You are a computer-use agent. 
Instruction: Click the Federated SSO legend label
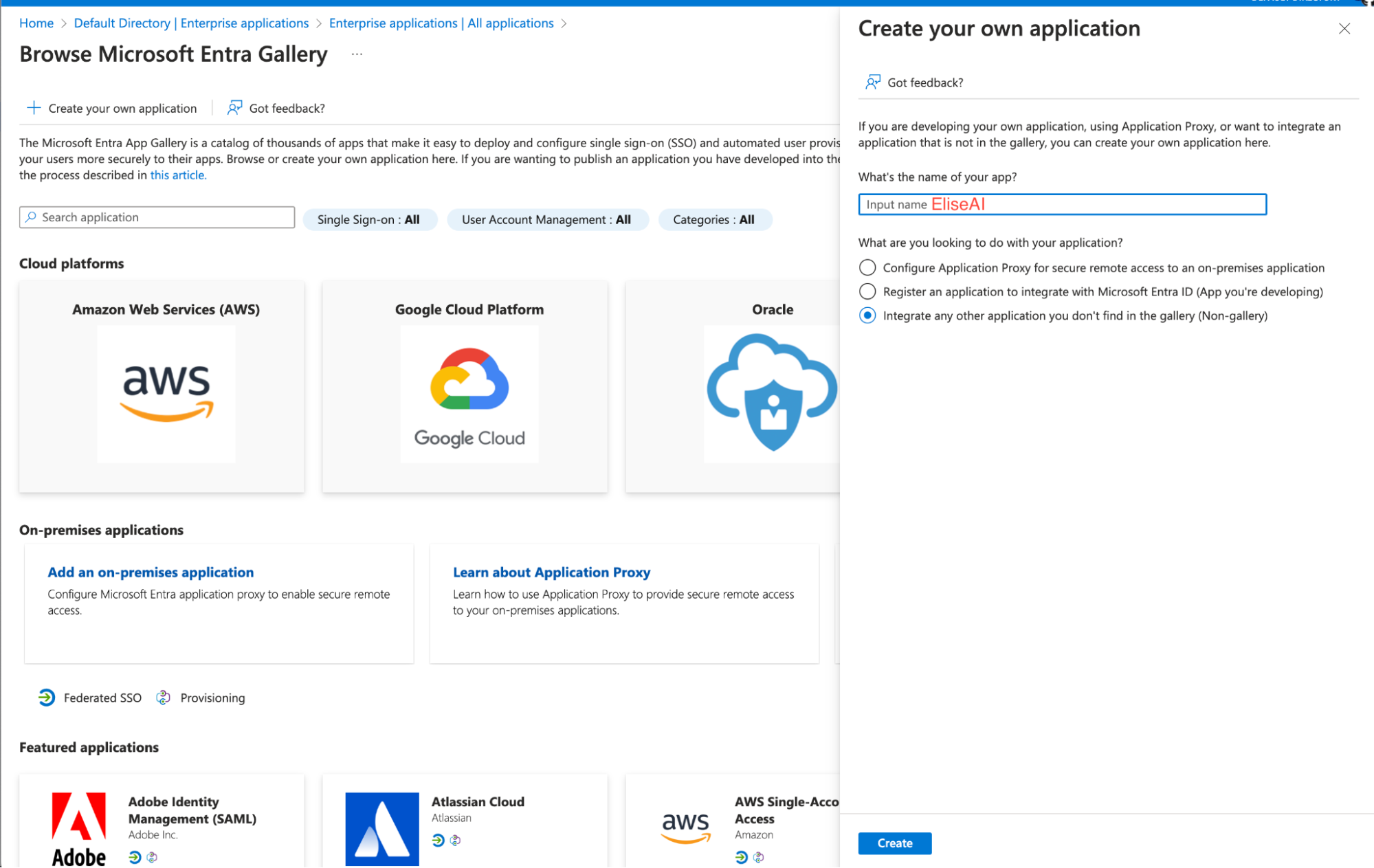[x=102, y=698]
